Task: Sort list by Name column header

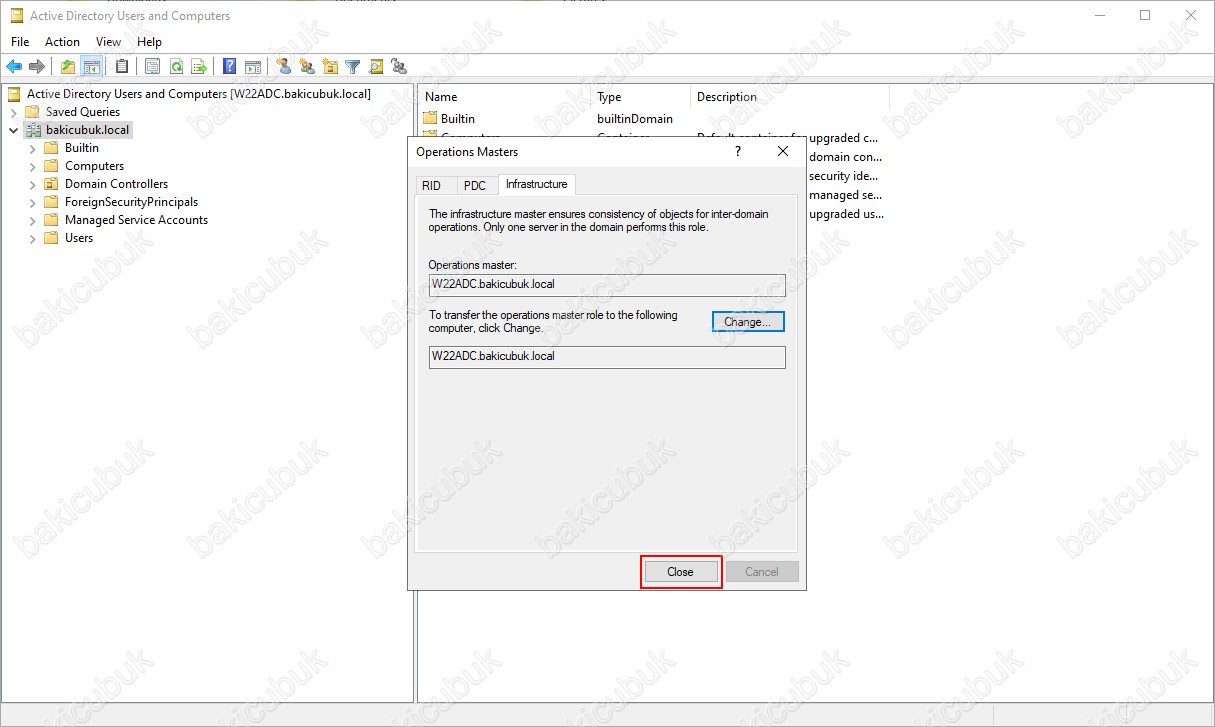Action: click(503, 97)
